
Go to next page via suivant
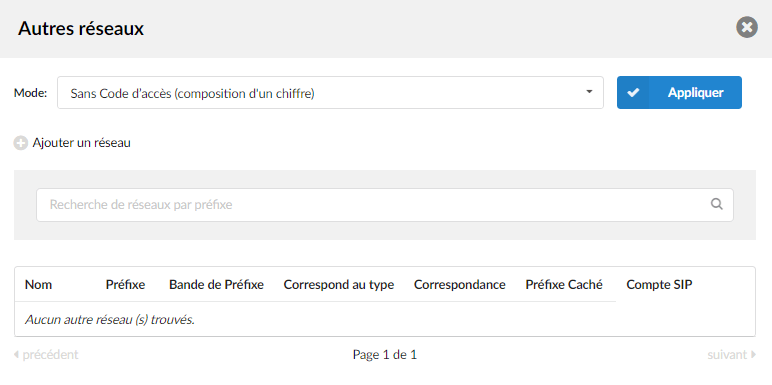tap(732, 354)
